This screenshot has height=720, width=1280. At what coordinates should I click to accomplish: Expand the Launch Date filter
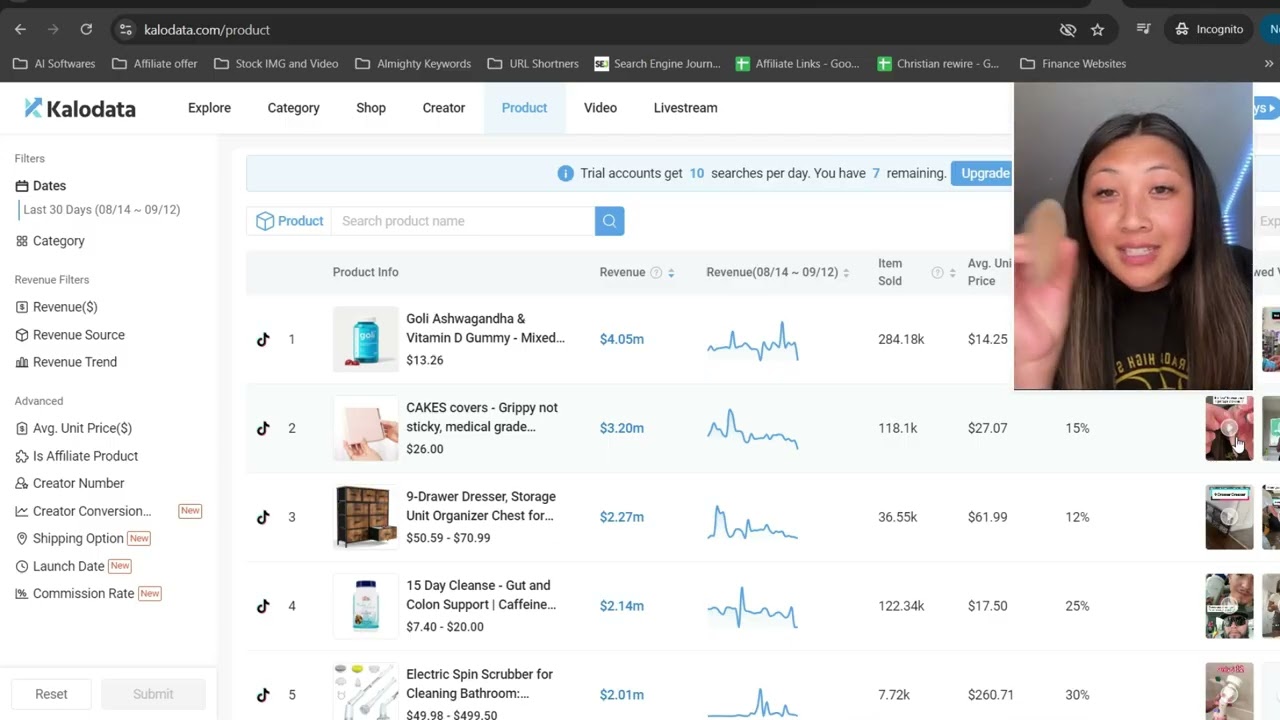tap(60, 566)
